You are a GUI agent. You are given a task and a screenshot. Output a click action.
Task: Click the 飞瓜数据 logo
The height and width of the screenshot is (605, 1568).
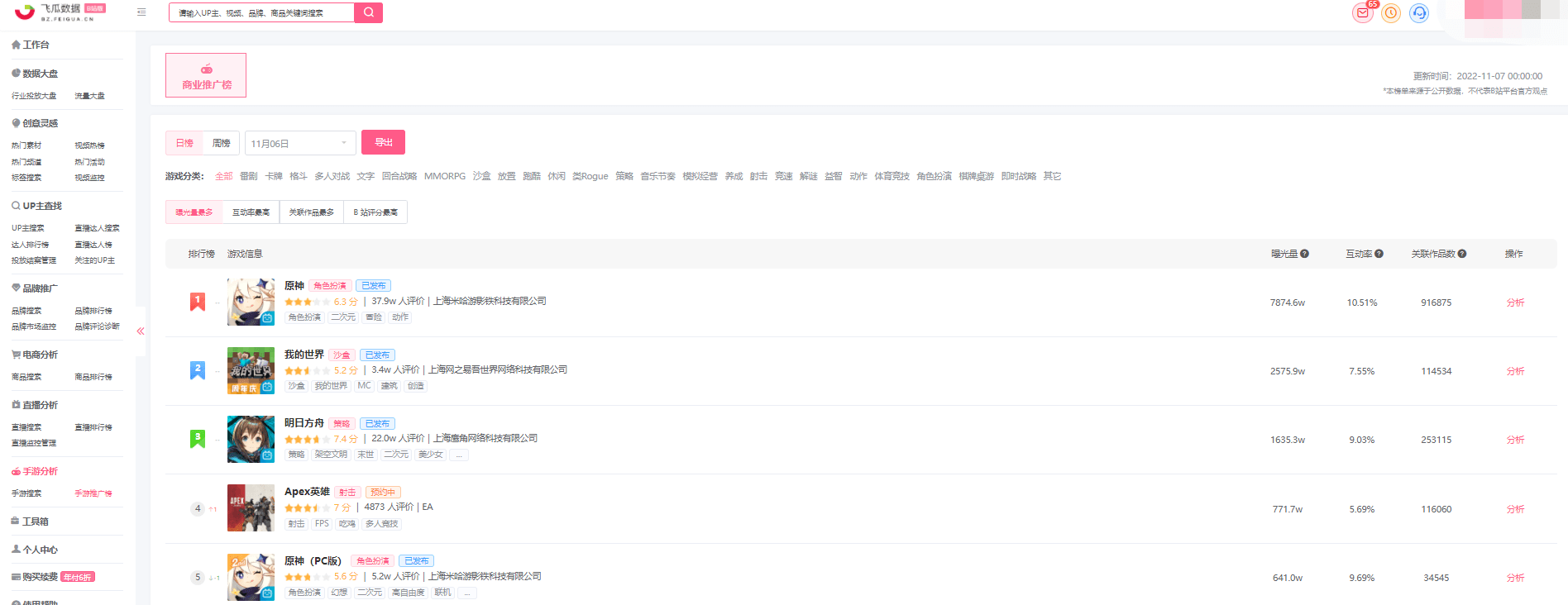60,12
